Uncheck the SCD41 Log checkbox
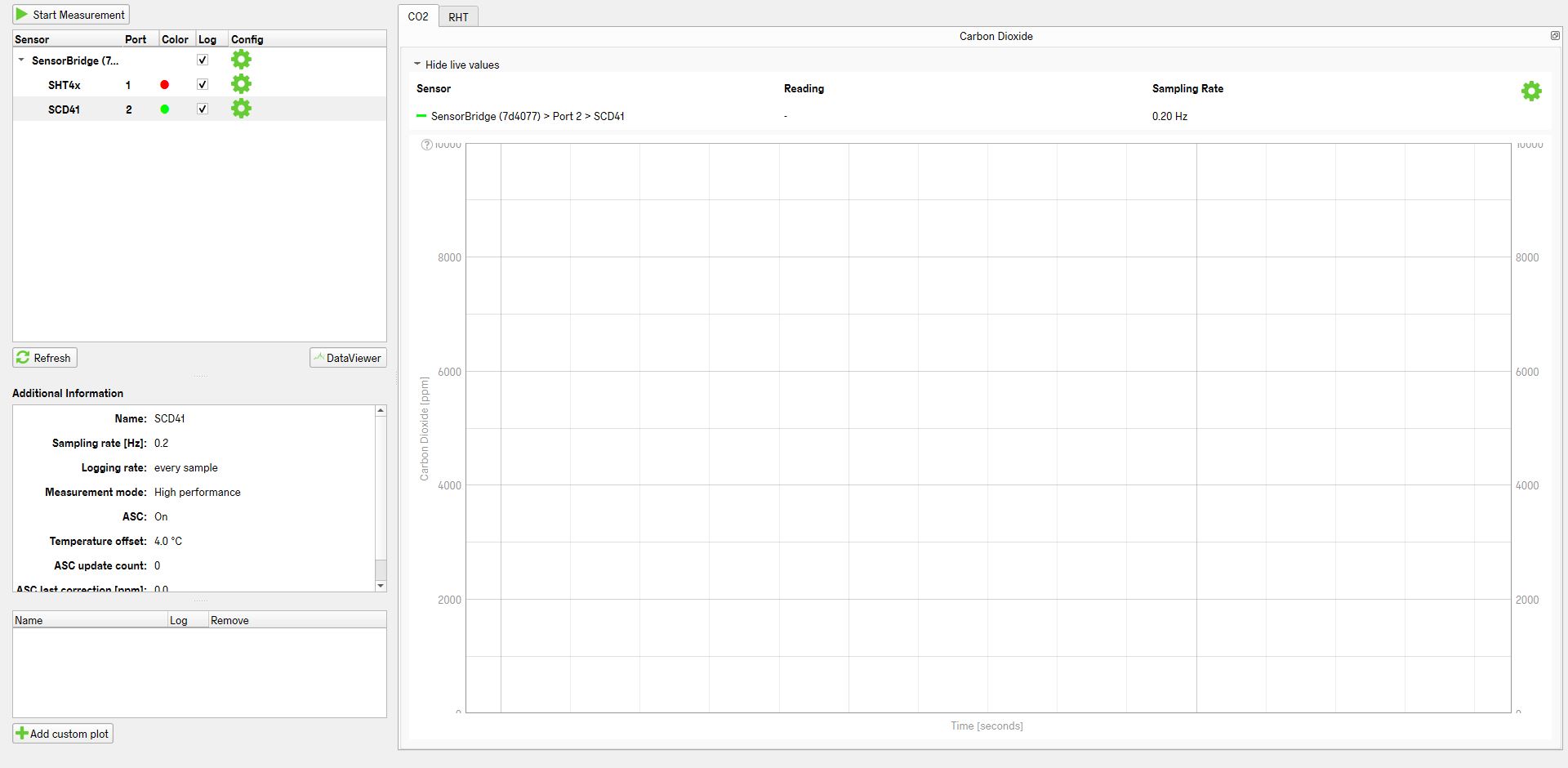 [x=203, y=109]
